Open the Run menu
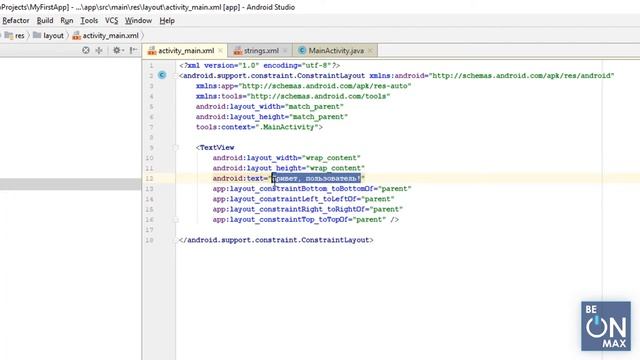Viewport: 640px width, 360px height. pos(67,20)
